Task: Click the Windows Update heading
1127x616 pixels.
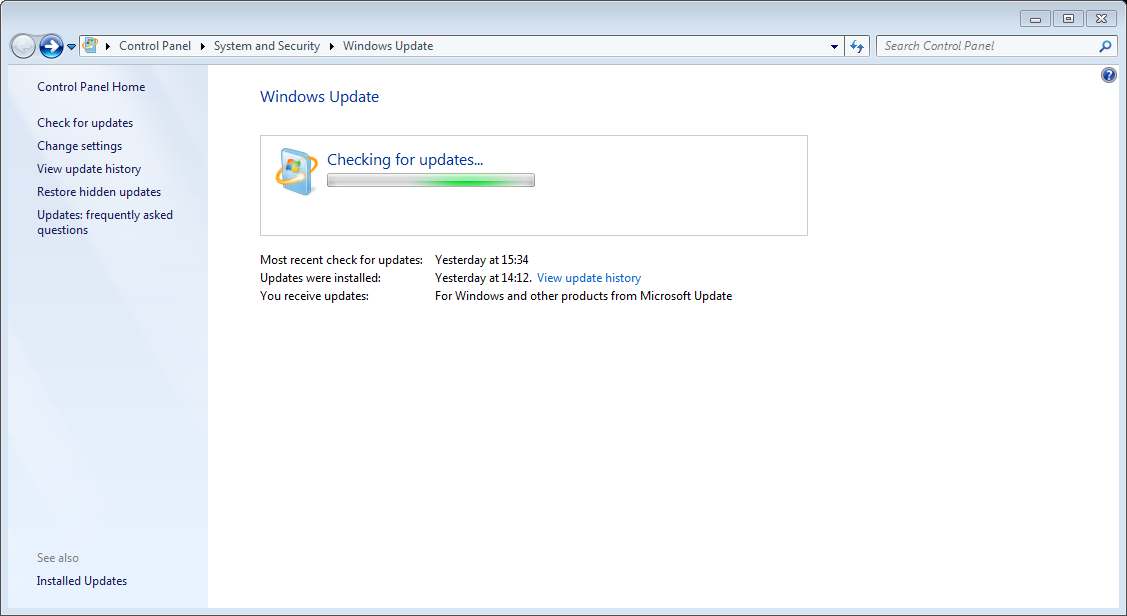Action: coord(319,97)
